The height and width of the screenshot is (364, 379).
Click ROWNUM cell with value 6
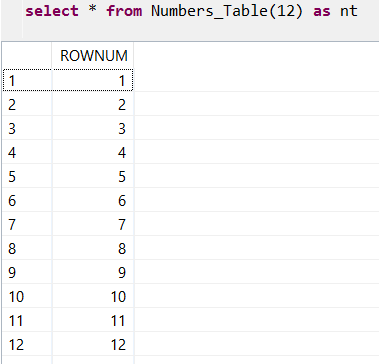(93, 200)
